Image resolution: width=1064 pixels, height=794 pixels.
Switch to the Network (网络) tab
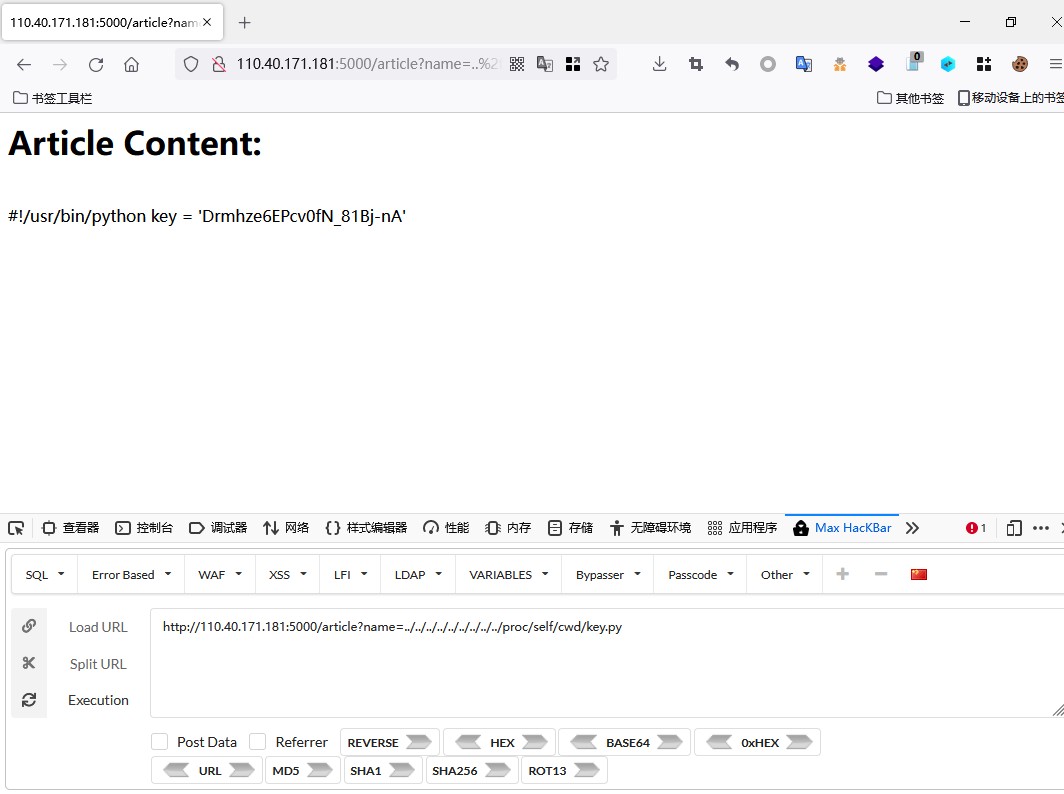tap(286, 528)
